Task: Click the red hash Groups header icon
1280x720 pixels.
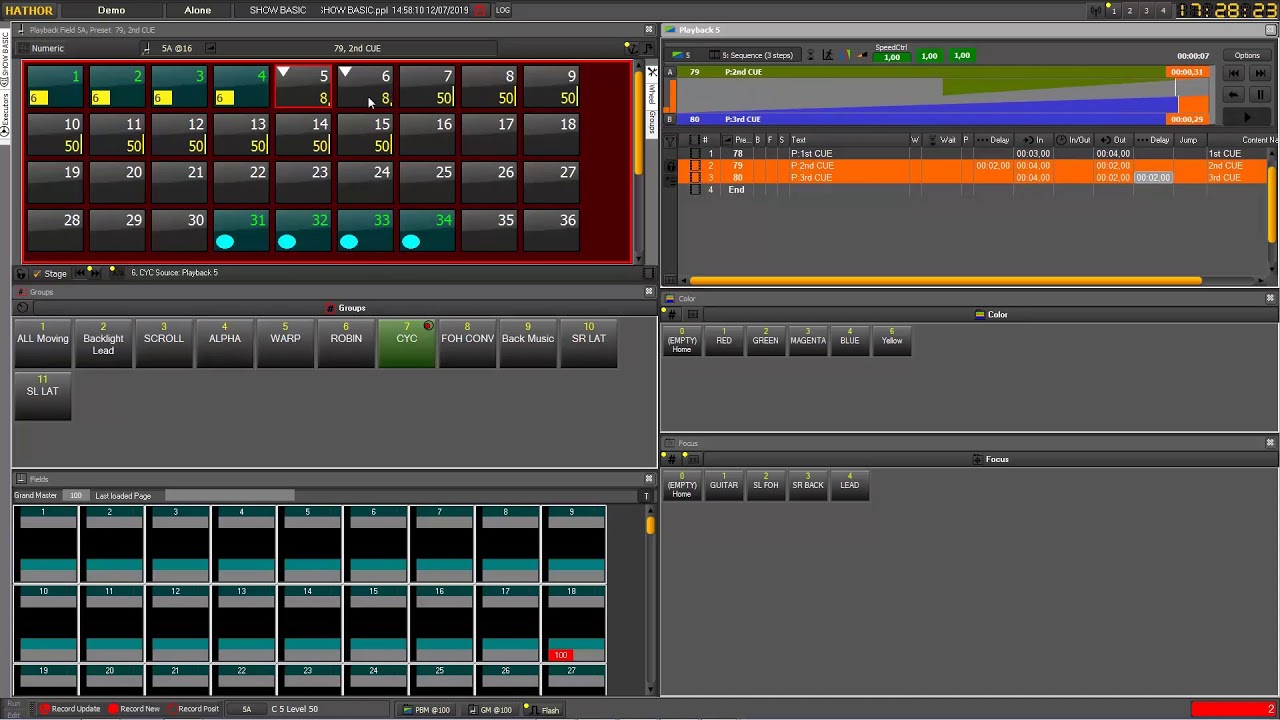Action: point(330,308)
